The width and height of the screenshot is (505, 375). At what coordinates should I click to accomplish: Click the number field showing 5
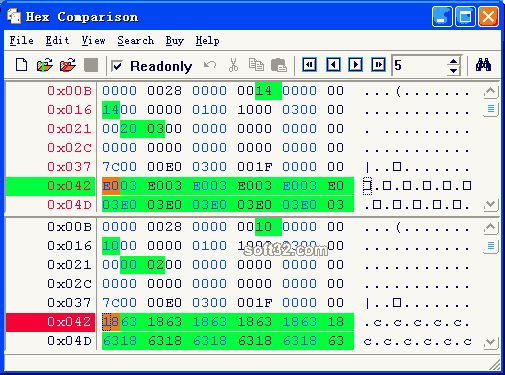420,65
